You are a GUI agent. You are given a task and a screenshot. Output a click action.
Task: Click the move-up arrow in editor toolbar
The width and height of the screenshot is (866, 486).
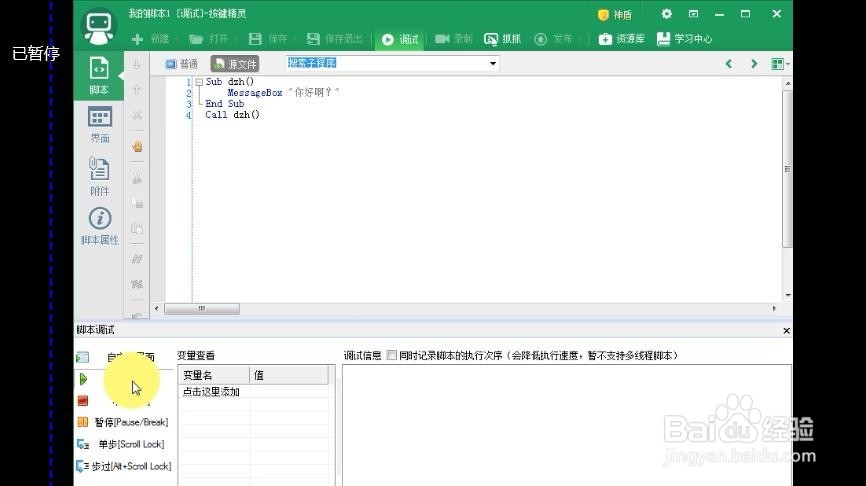pos(136,89)
